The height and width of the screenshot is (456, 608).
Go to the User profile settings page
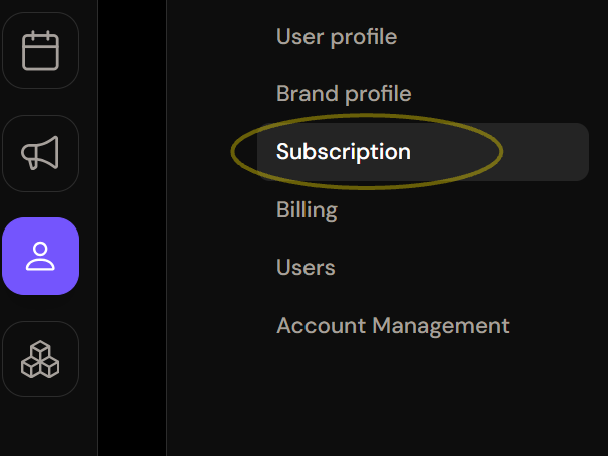pos(336,37)
